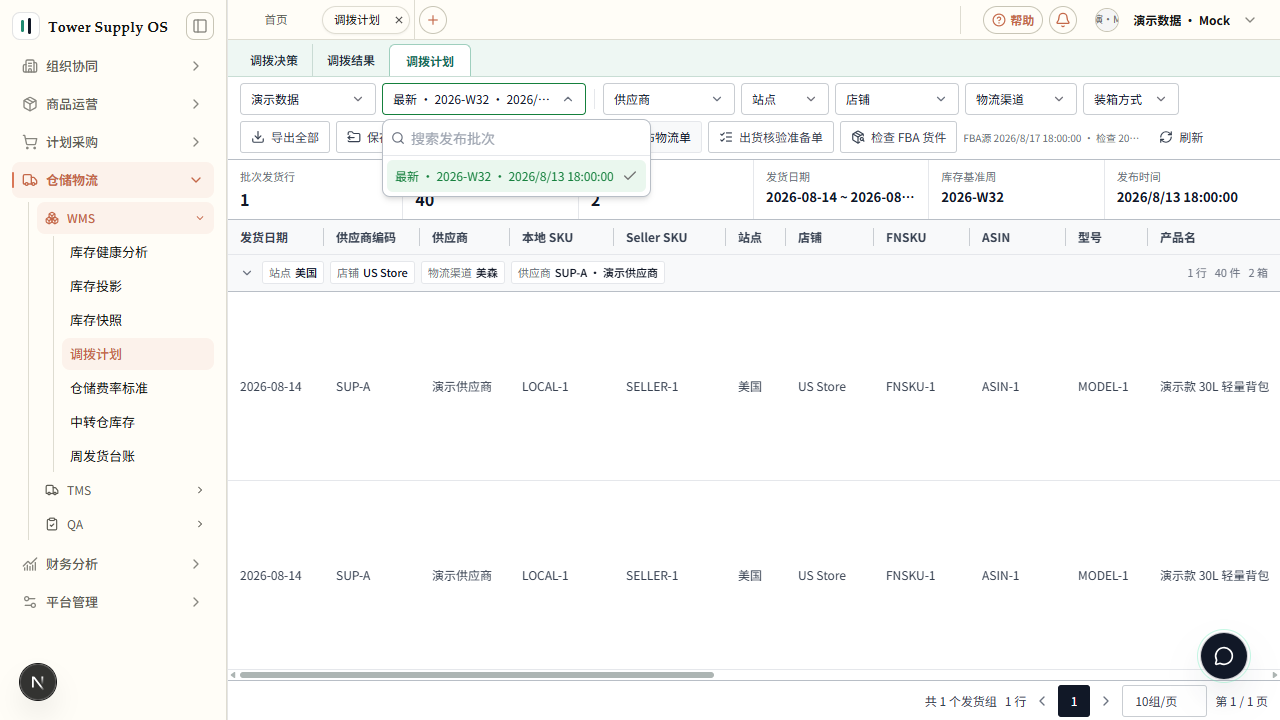Click the Tower Supply OS logo
Viewport: 1280px width, 720px height.
click(26, 26)
